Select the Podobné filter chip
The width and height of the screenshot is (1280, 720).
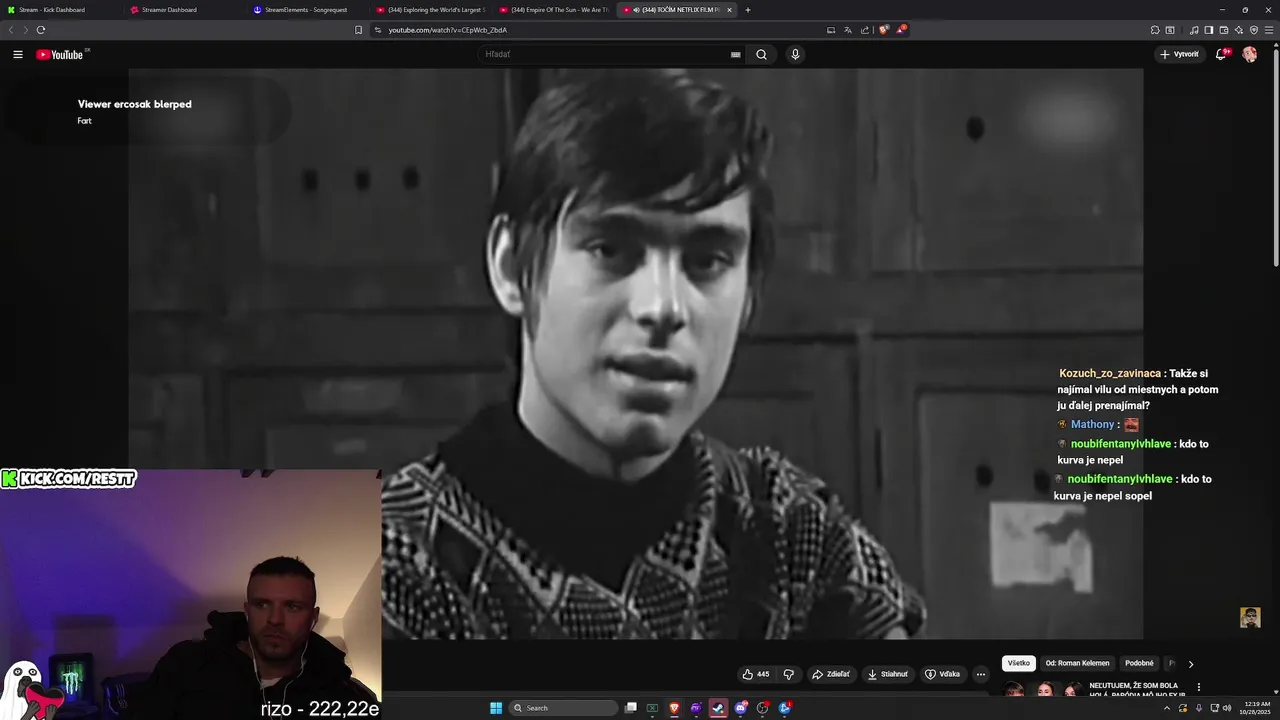[1139, 663]
